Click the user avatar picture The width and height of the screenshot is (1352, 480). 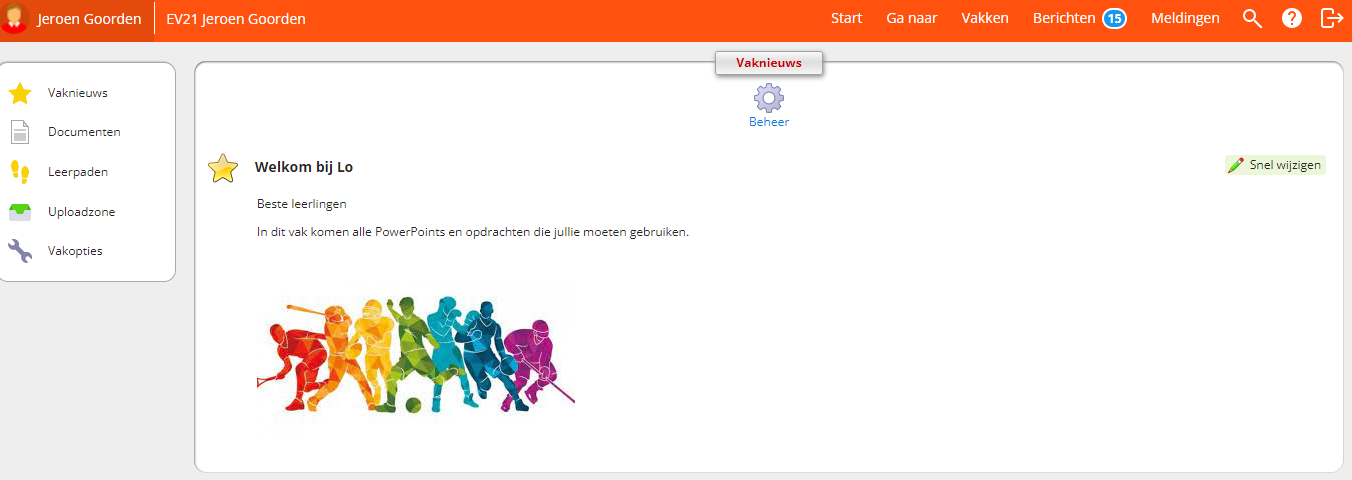pos(14,18)
